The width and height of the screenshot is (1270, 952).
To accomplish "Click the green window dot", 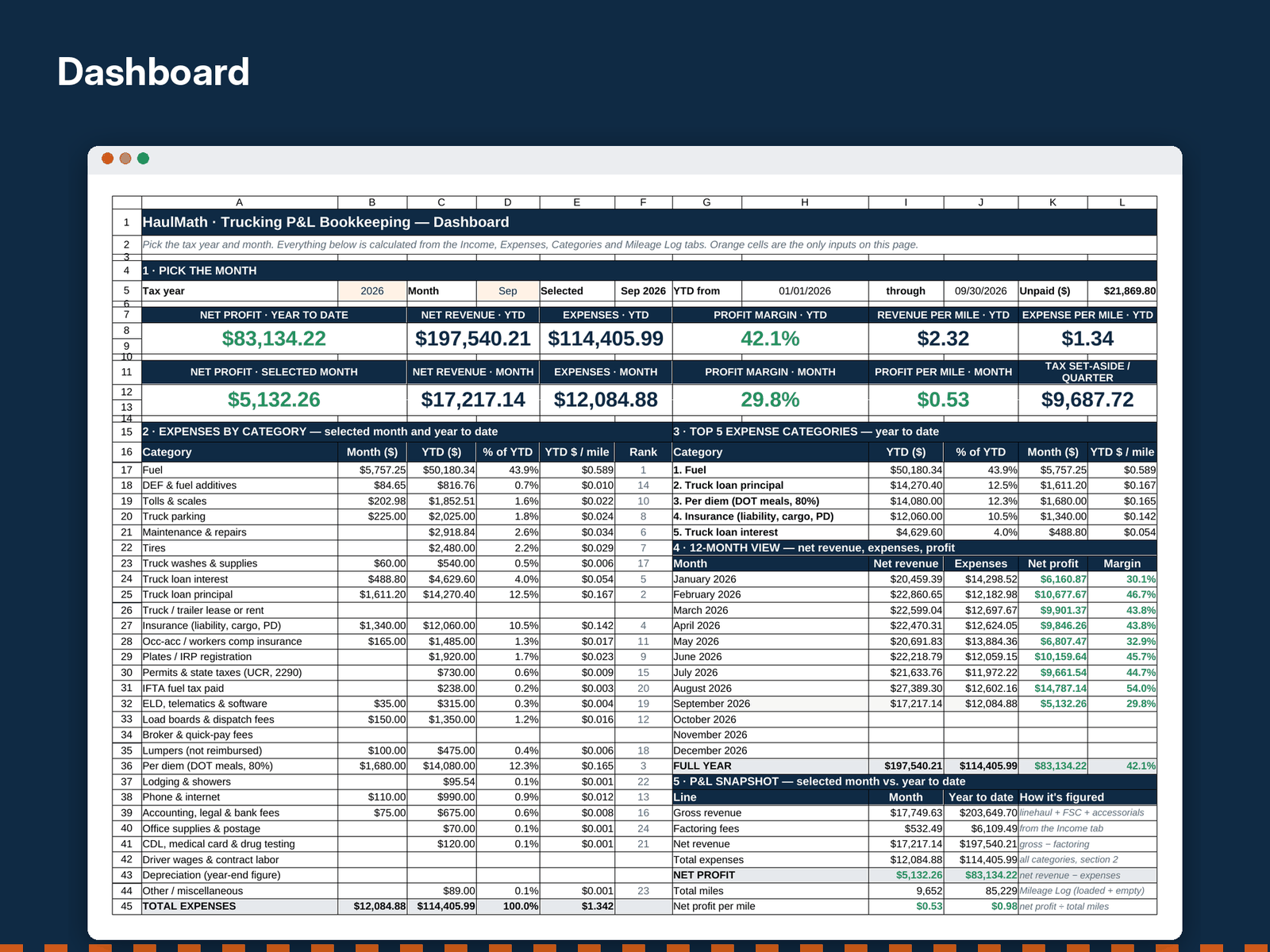I will click(x=143, y=159).
